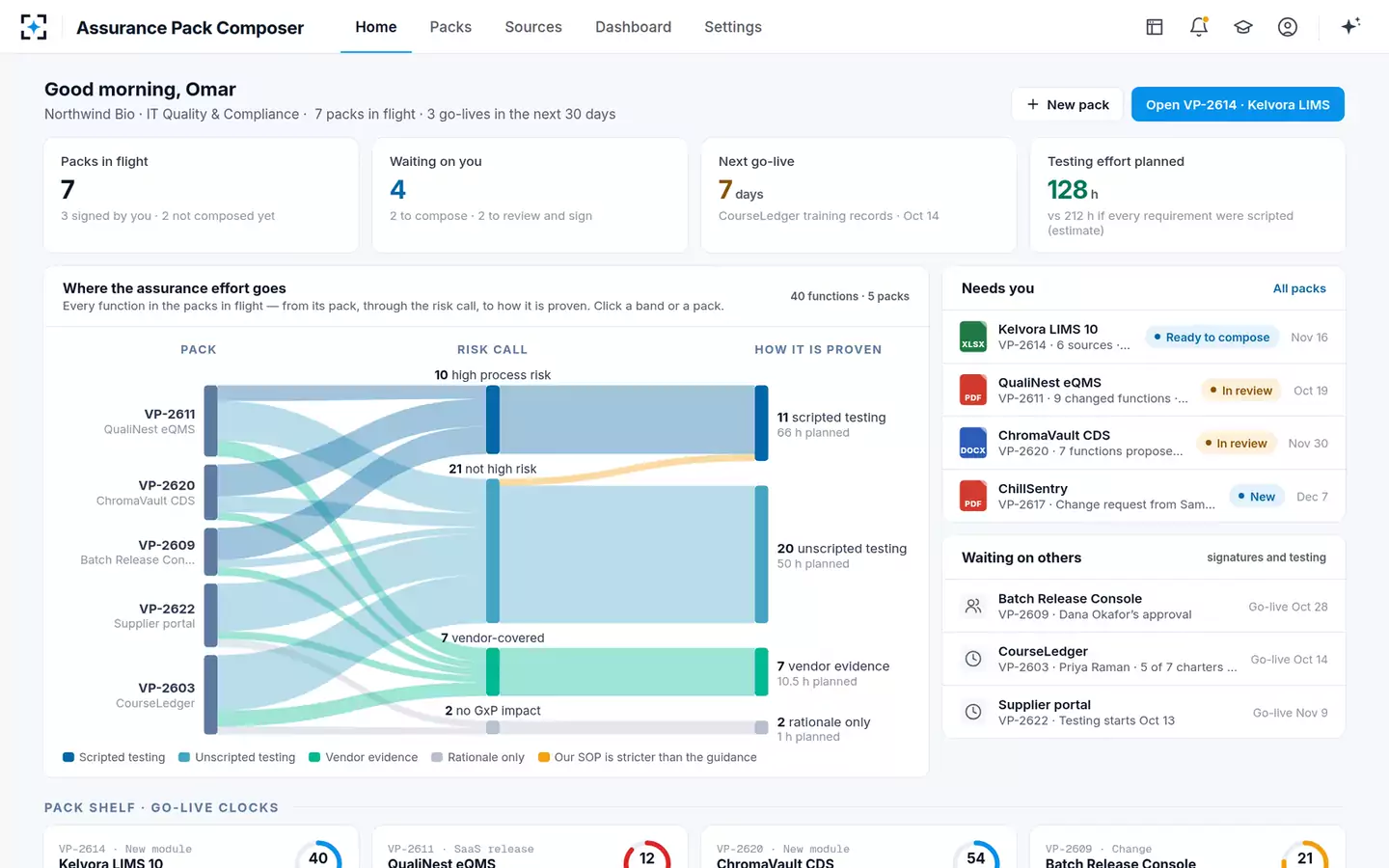
Task: Go to the Dashboard tab
Action: coord(633,27)
